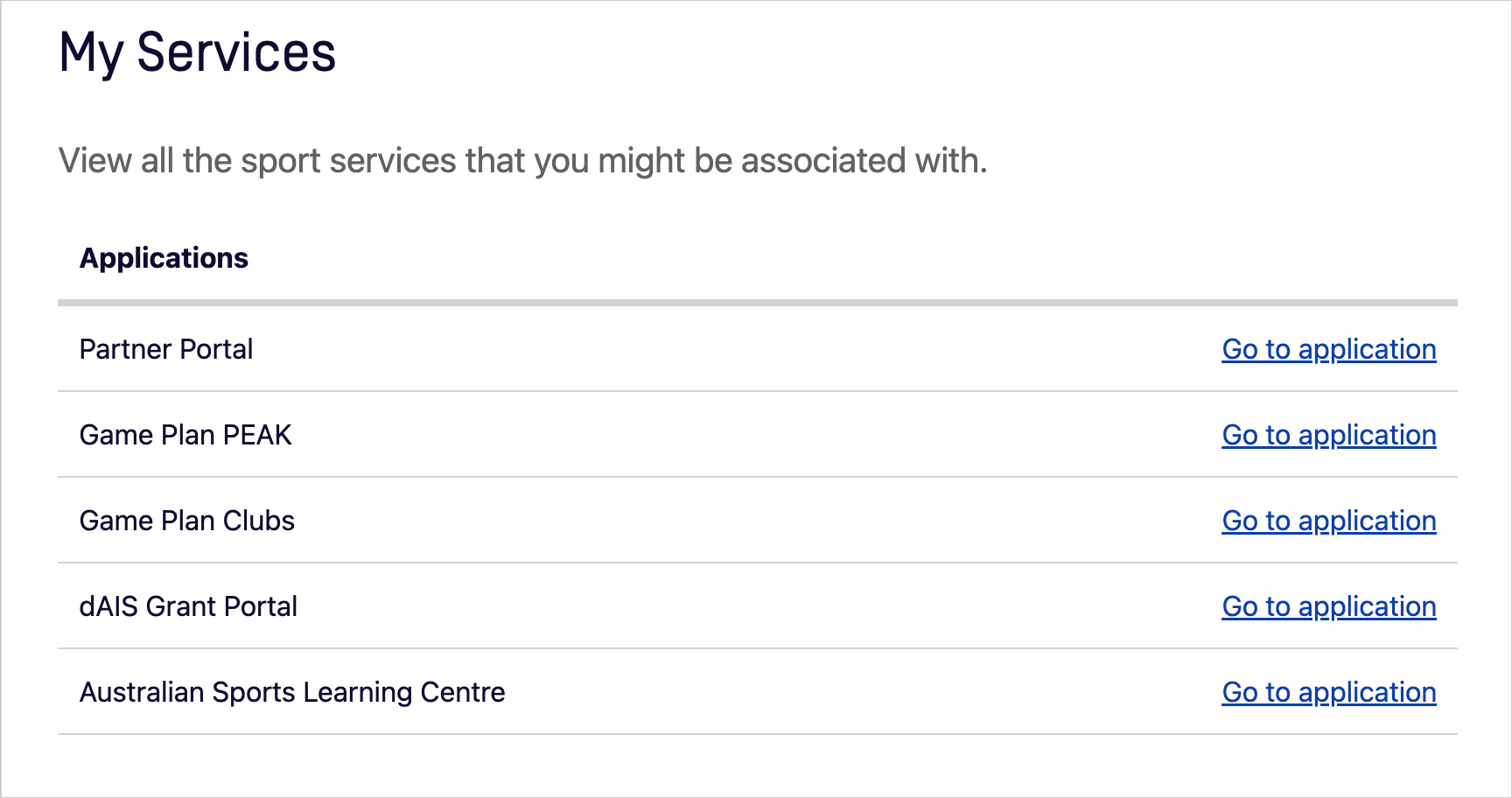Click the Game Plan PEAK services row

(x=700, y=435)
